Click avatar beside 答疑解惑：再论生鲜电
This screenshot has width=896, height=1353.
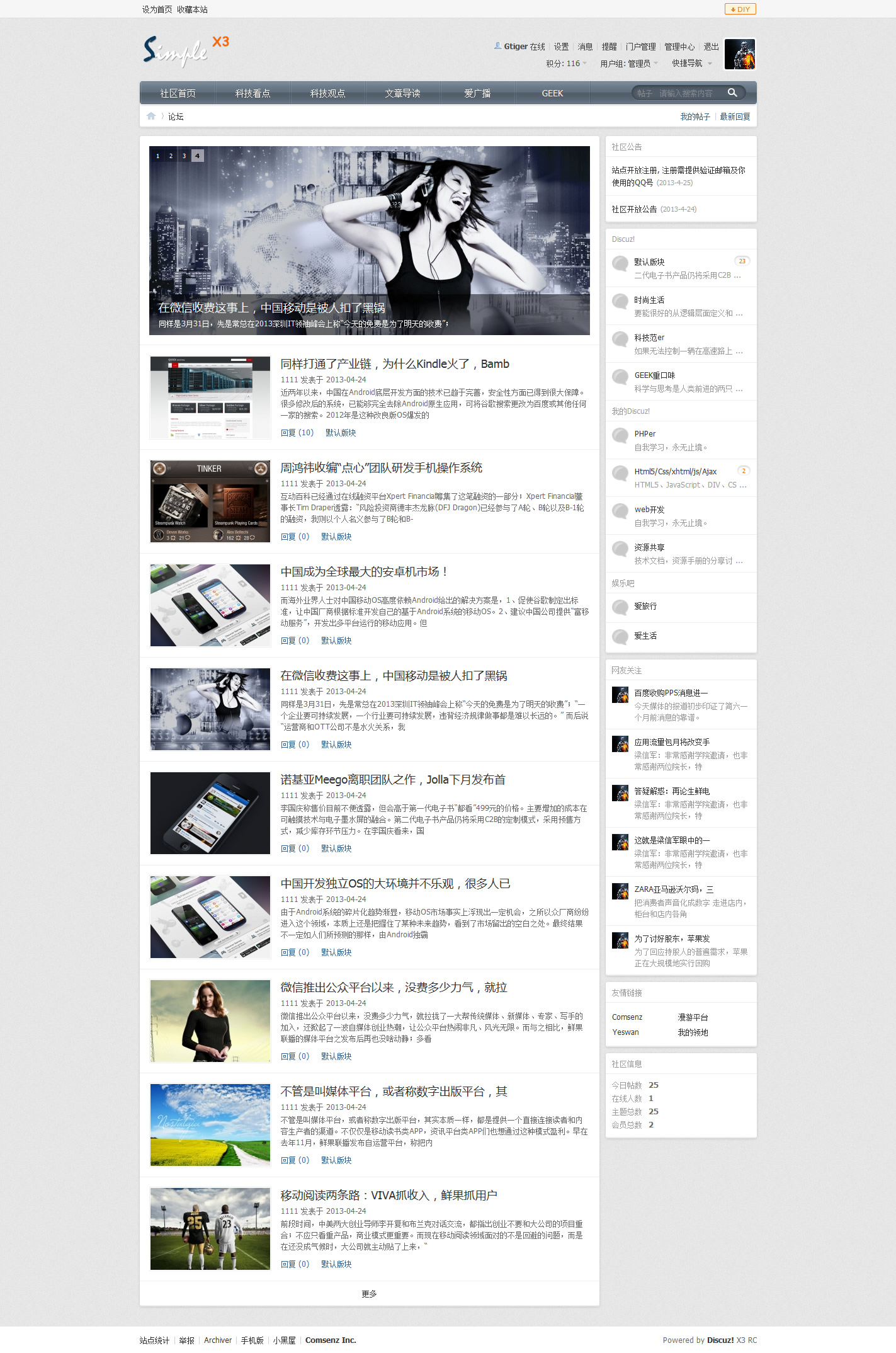tap(620, 793)
